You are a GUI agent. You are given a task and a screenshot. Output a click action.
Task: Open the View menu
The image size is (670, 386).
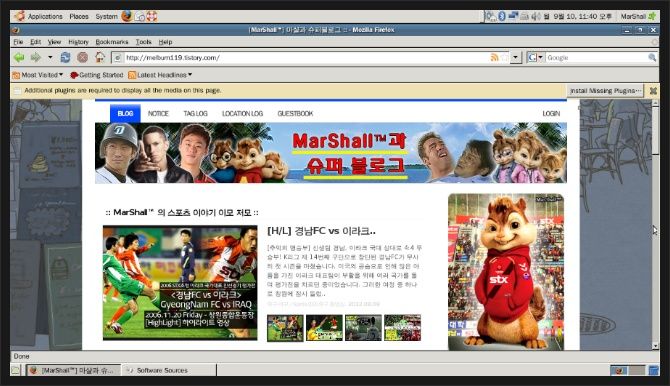(x=54, y=42)
